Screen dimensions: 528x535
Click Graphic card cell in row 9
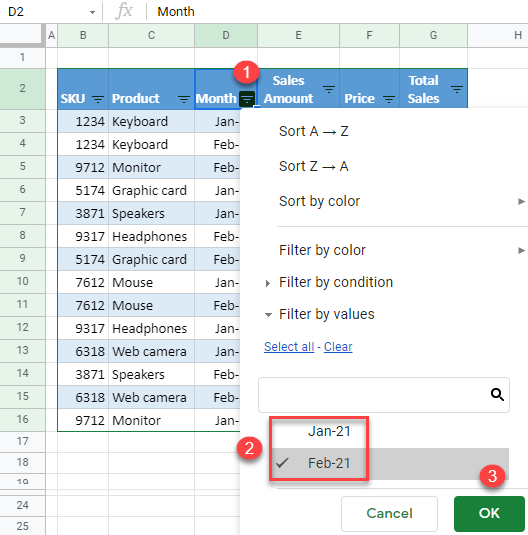click(152, 260)
